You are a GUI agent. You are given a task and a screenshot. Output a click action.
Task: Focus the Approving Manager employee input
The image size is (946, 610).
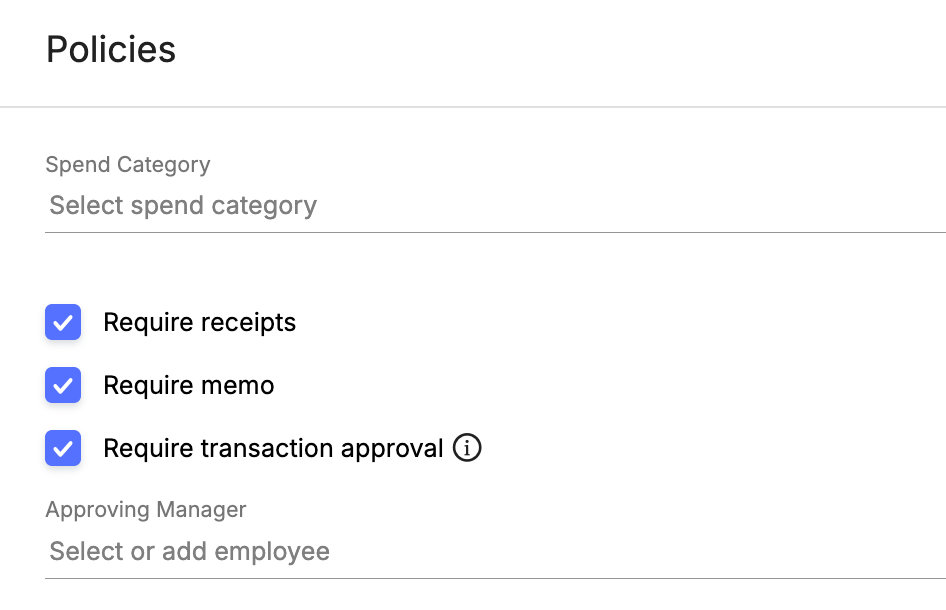point(189,551)
